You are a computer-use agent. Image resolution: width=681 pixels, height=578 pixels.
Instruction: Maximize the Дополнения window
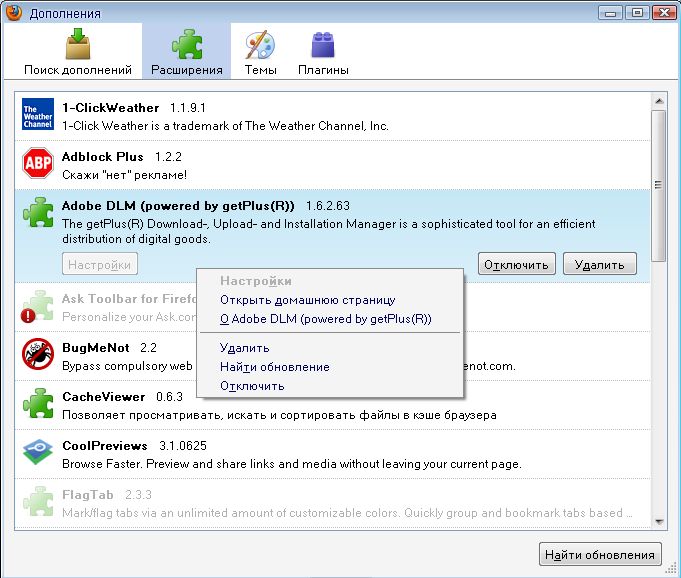[637, 13]
